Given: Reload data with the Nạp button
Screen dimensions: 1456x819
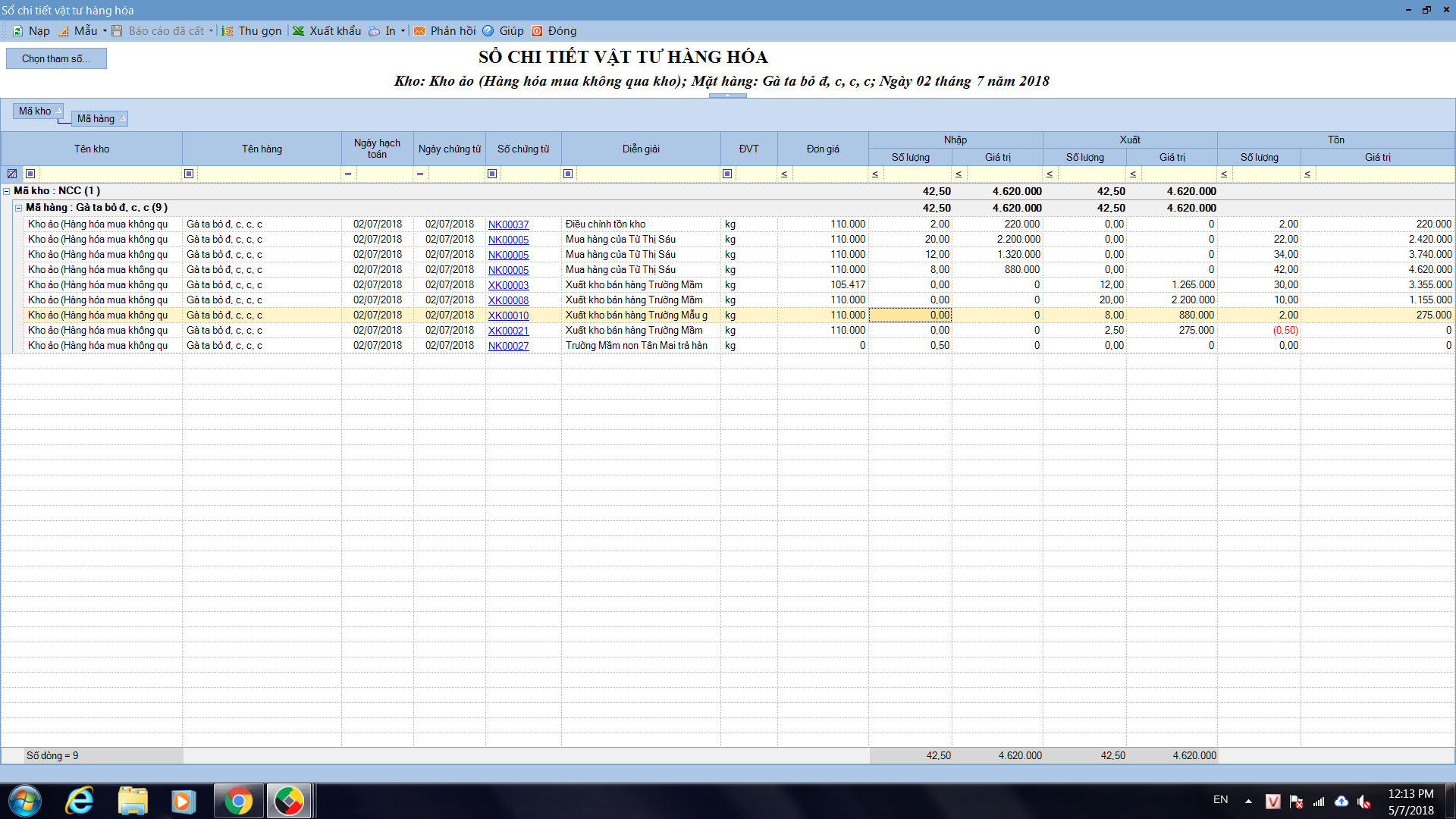Looking at the screenshot, I should point(31,31).
